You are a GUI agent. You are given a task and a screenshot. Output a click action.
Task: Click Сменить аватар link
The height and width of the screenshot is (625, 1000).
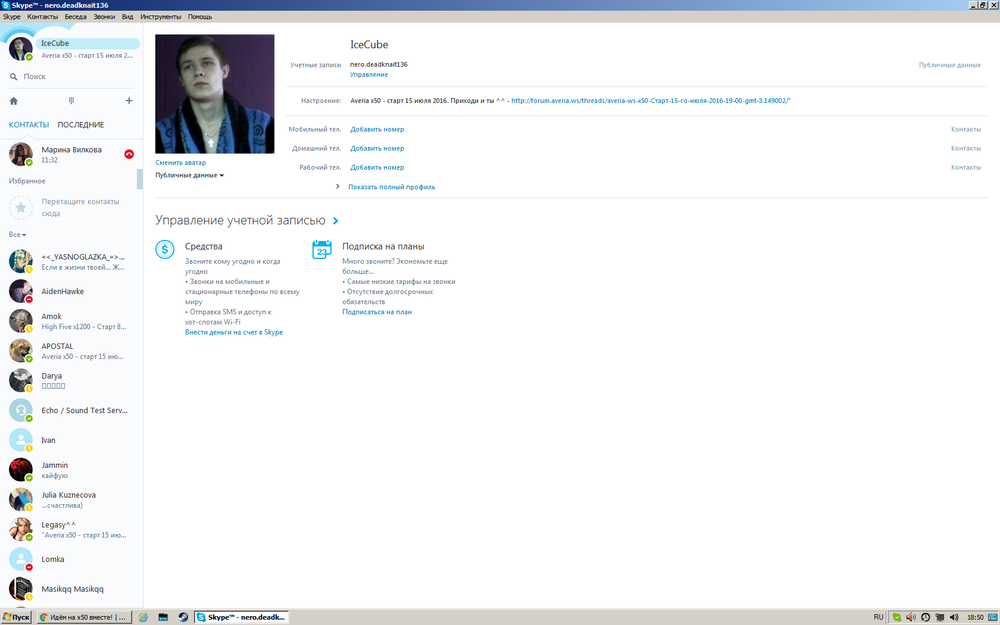click(180, 162)
